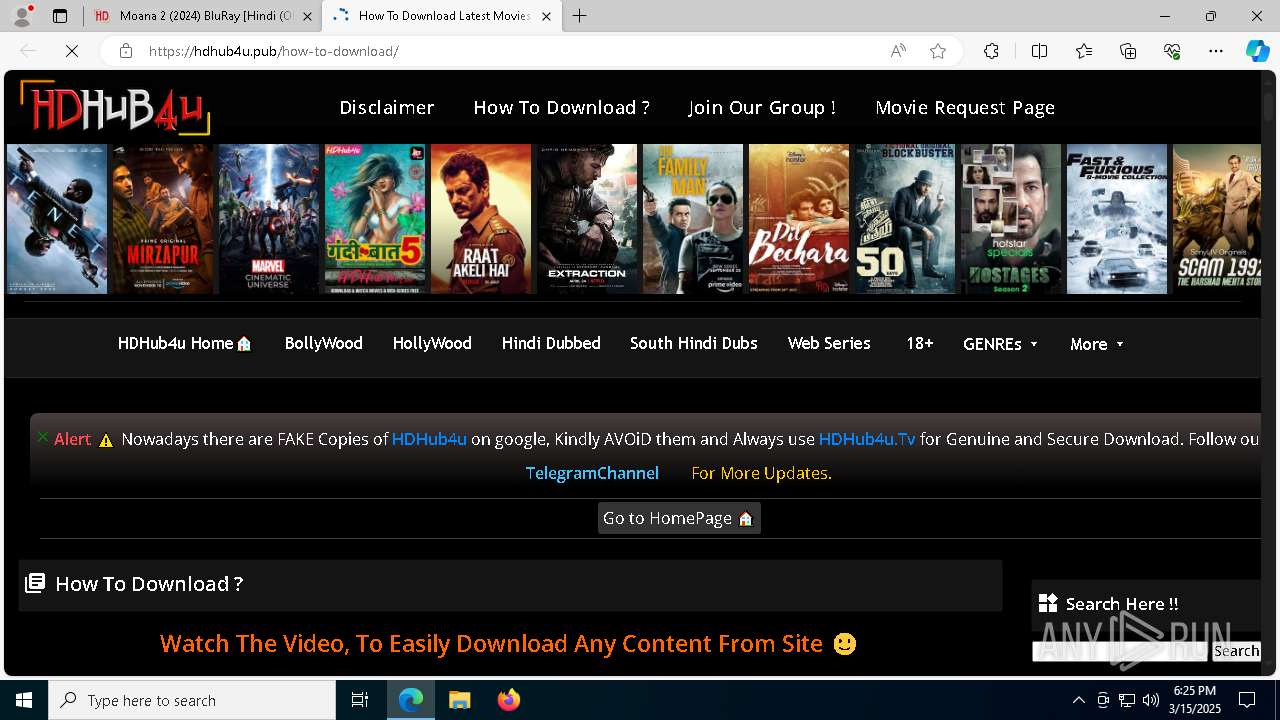Toggle Split screen icon

click(x=1039, y=51)
